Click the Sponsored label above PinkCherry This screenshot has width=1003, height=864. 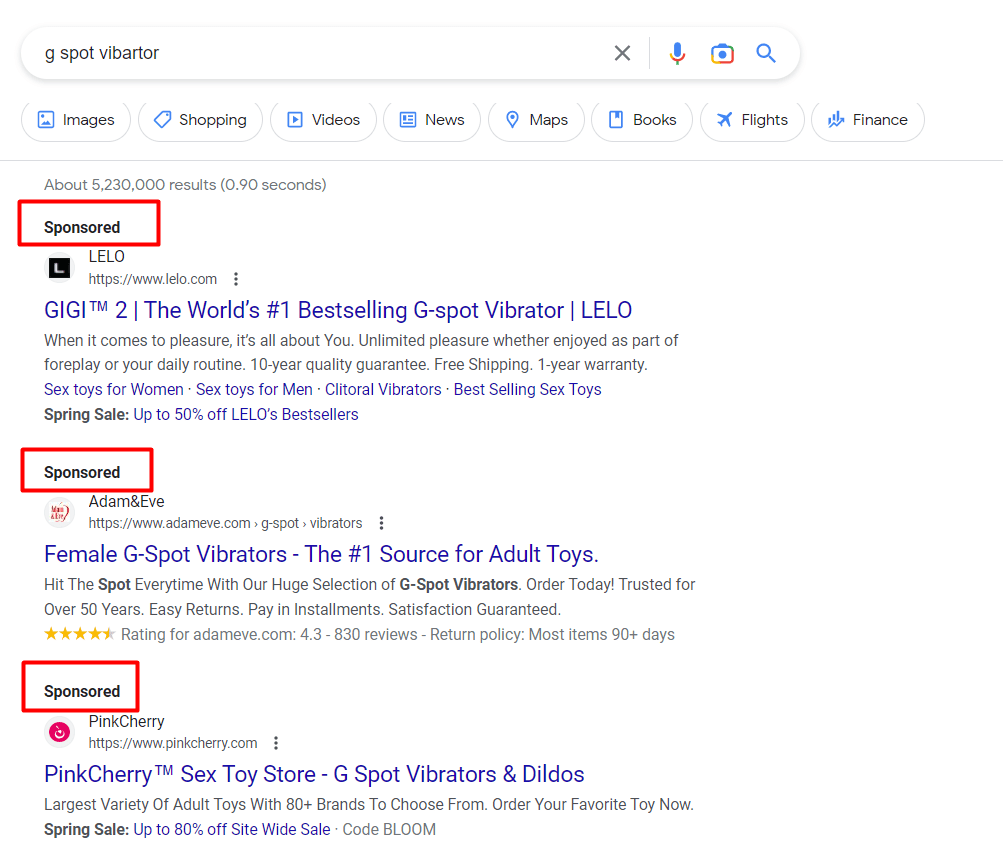82,692
